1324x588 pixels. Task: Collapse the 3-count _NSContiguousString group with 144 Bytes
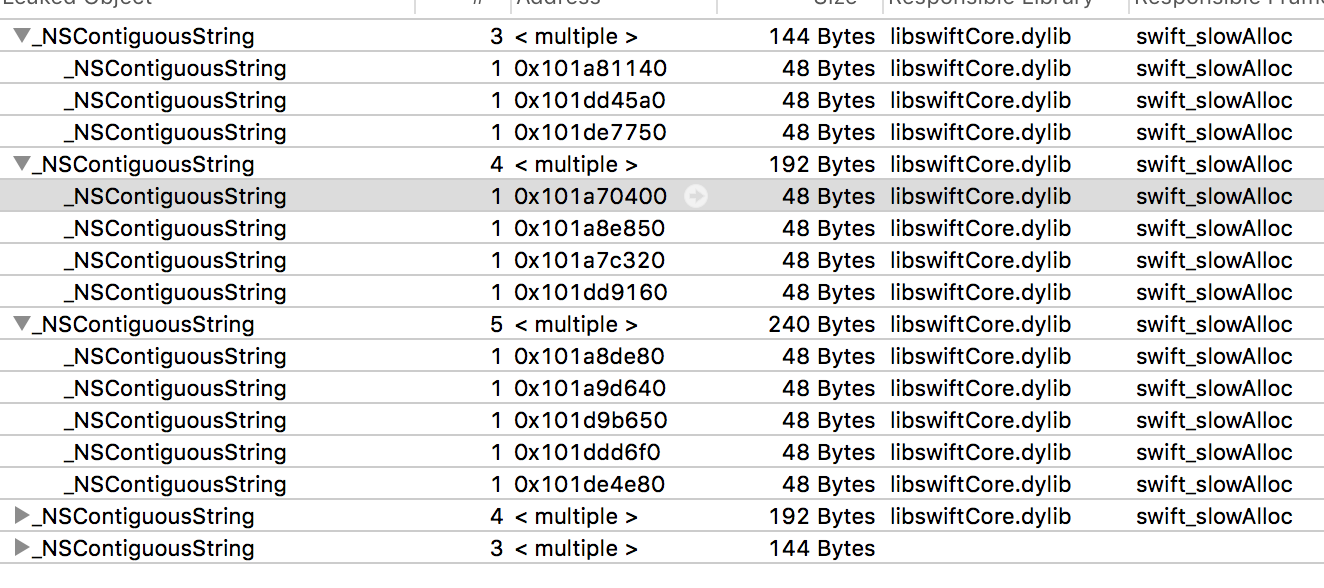click(x=22, y=37)
